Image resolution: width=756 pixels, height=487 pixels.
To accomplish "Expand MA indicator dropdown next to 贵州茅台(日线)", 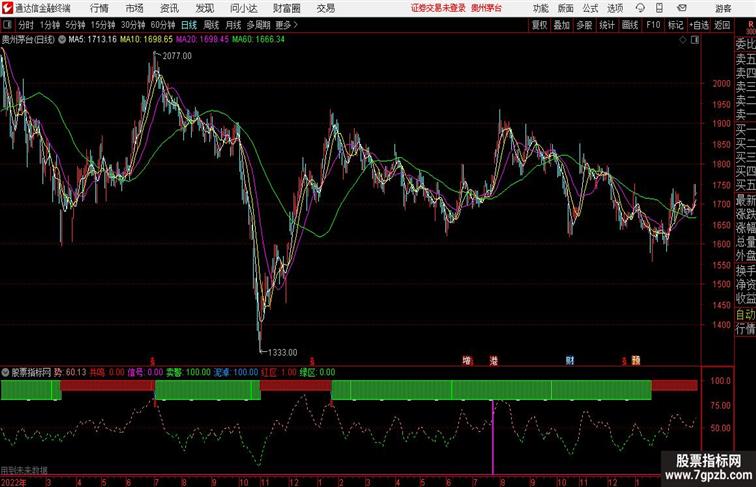I will pyautogui.click(x=62, y=40).
